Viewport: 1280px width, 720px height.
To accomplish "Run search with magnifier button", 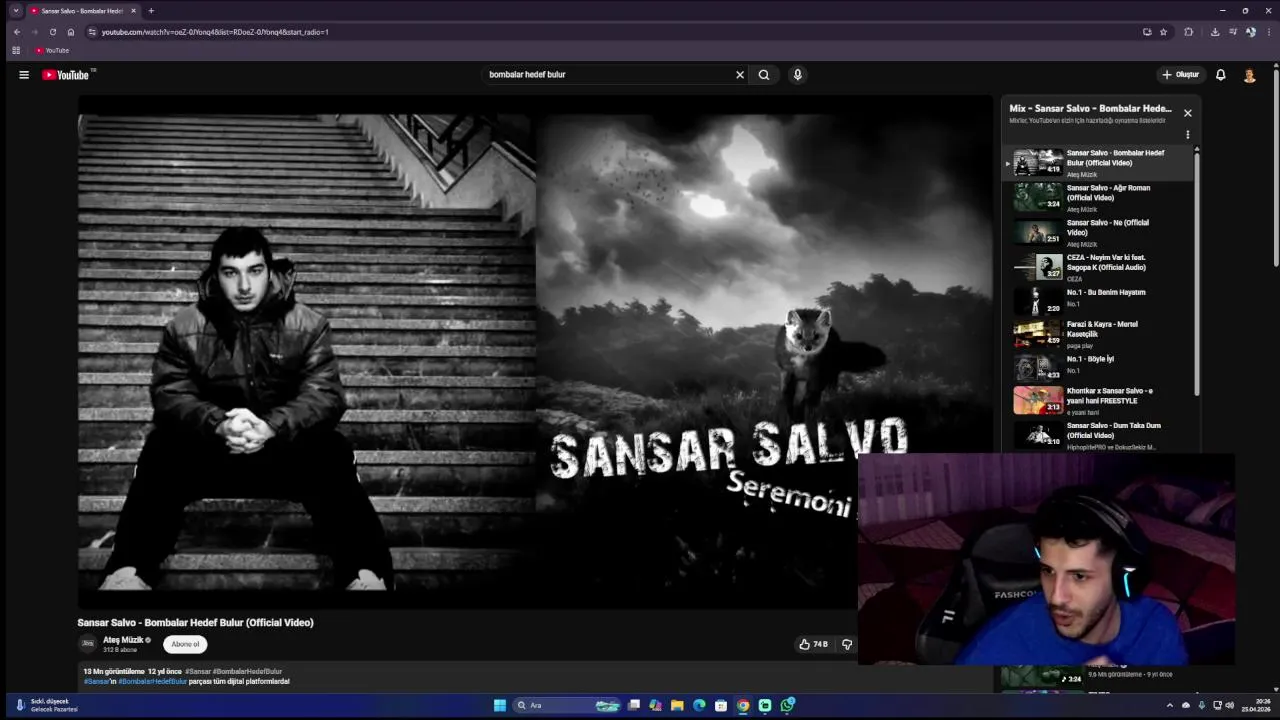I will click(764, 74).
